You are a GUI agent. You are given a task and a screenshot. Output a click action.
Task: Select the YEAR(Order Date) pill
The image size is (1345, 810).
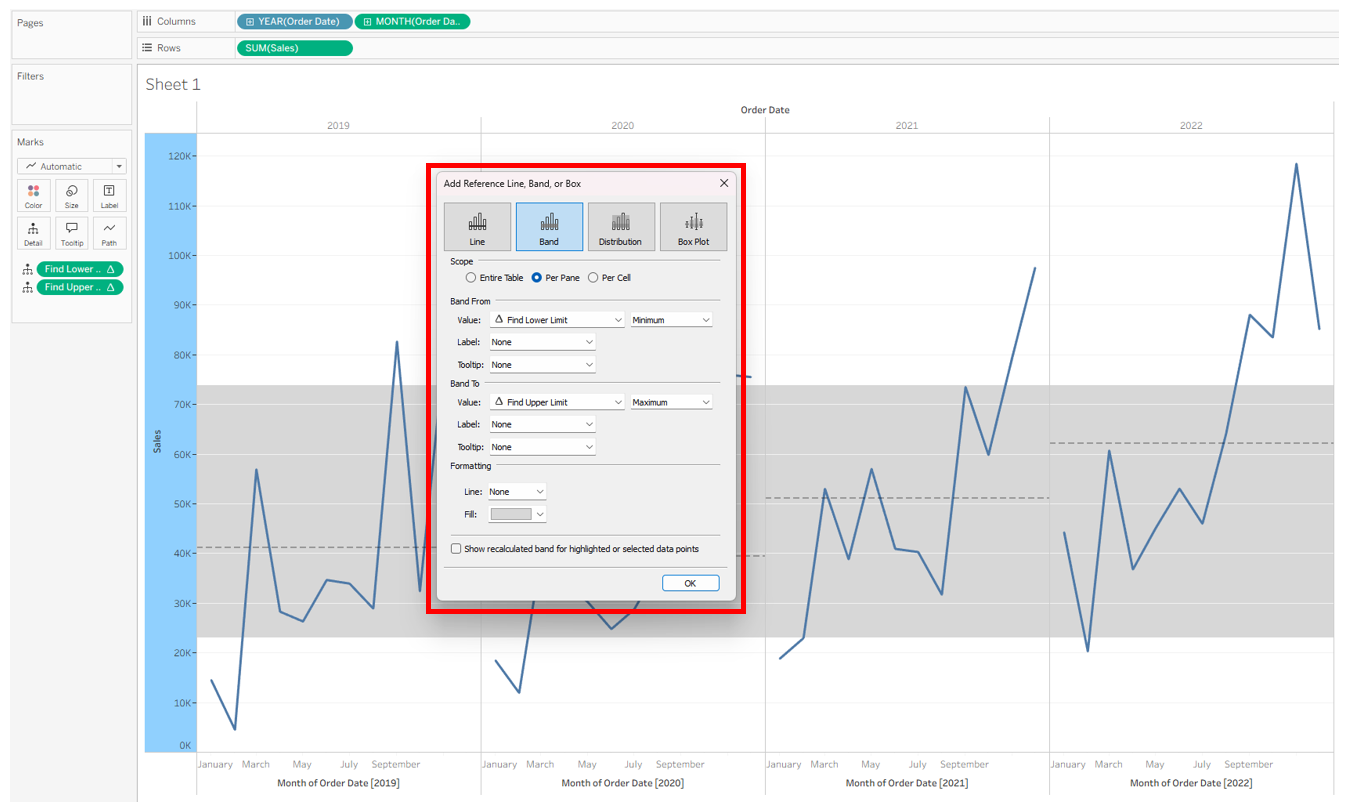point(294,21)
